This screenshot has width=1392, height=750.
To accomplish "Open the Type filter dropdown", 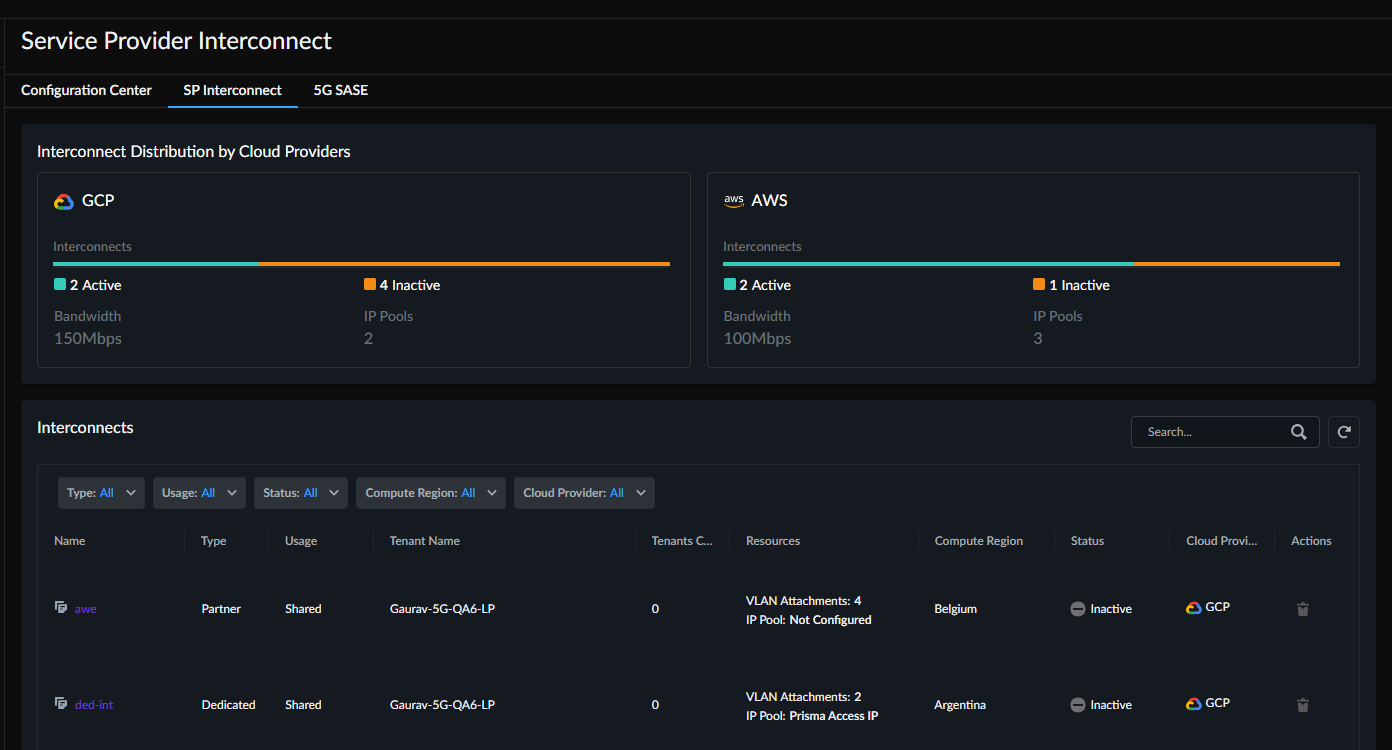I will (101, 493).
